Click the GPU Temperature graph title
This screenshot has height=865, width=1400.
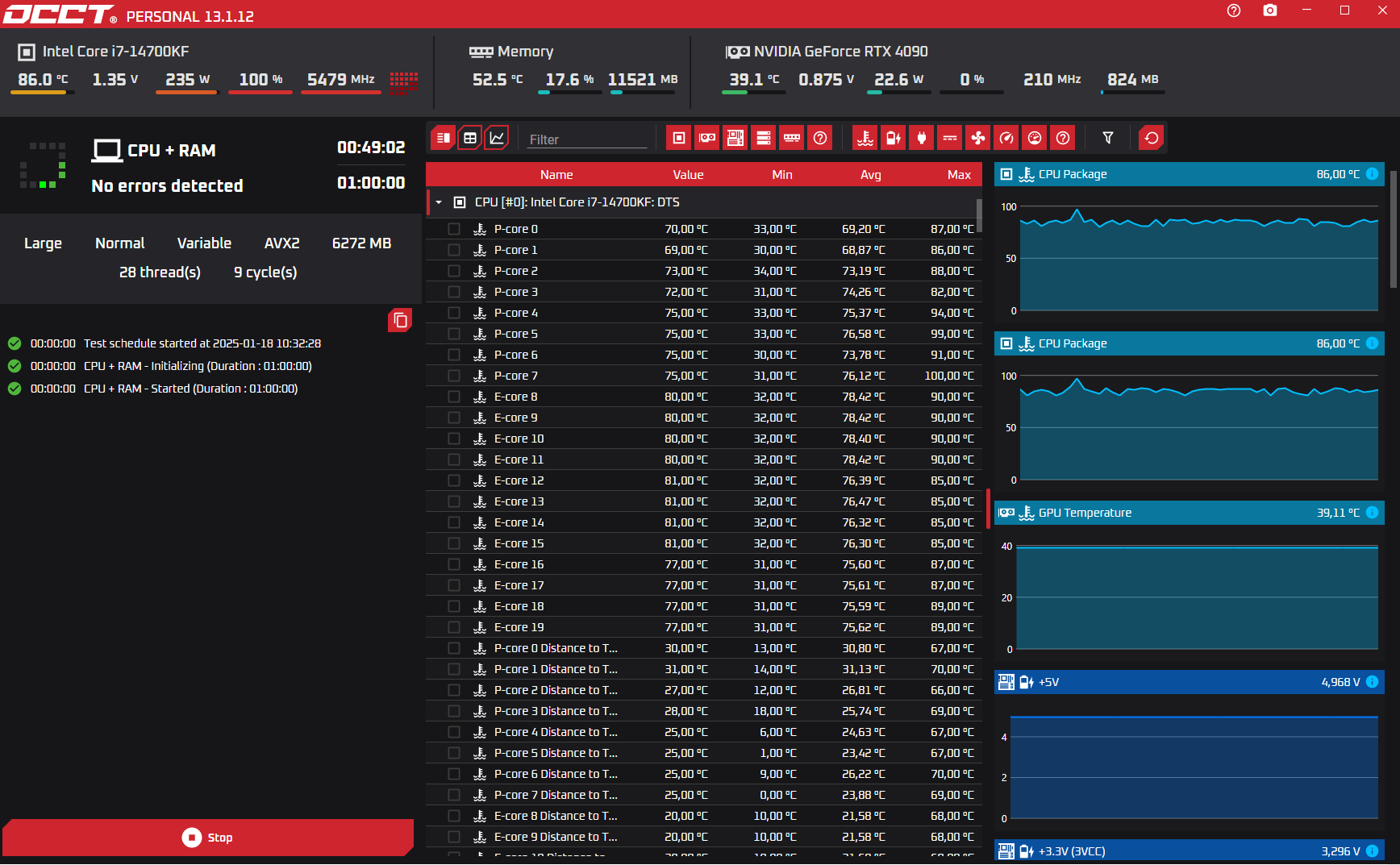tap(1085, 513)
